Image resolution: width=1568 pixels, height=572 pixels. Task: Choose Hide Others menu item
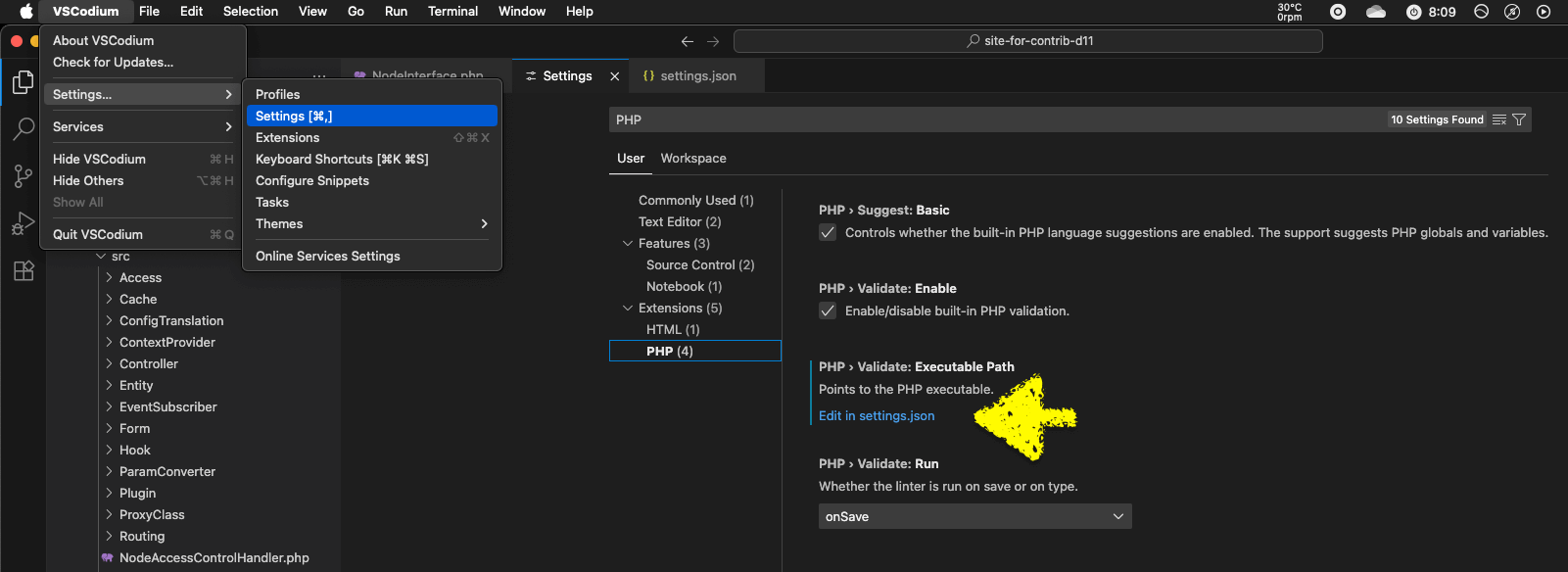click(x=143, y=180)
